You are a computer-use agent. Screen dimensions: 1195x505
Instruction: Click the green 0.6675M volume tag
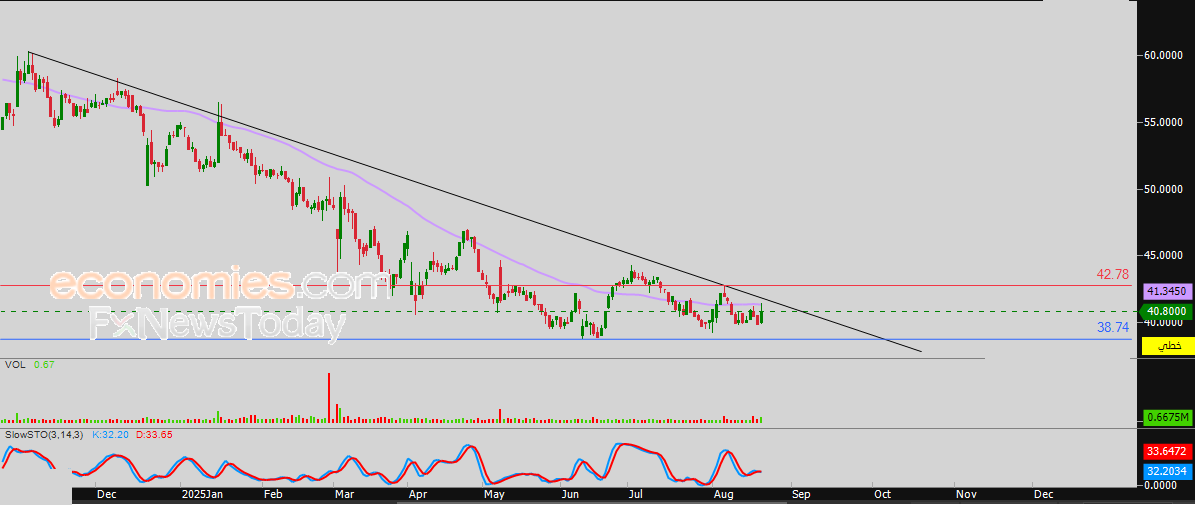(x=1166, y=417)
